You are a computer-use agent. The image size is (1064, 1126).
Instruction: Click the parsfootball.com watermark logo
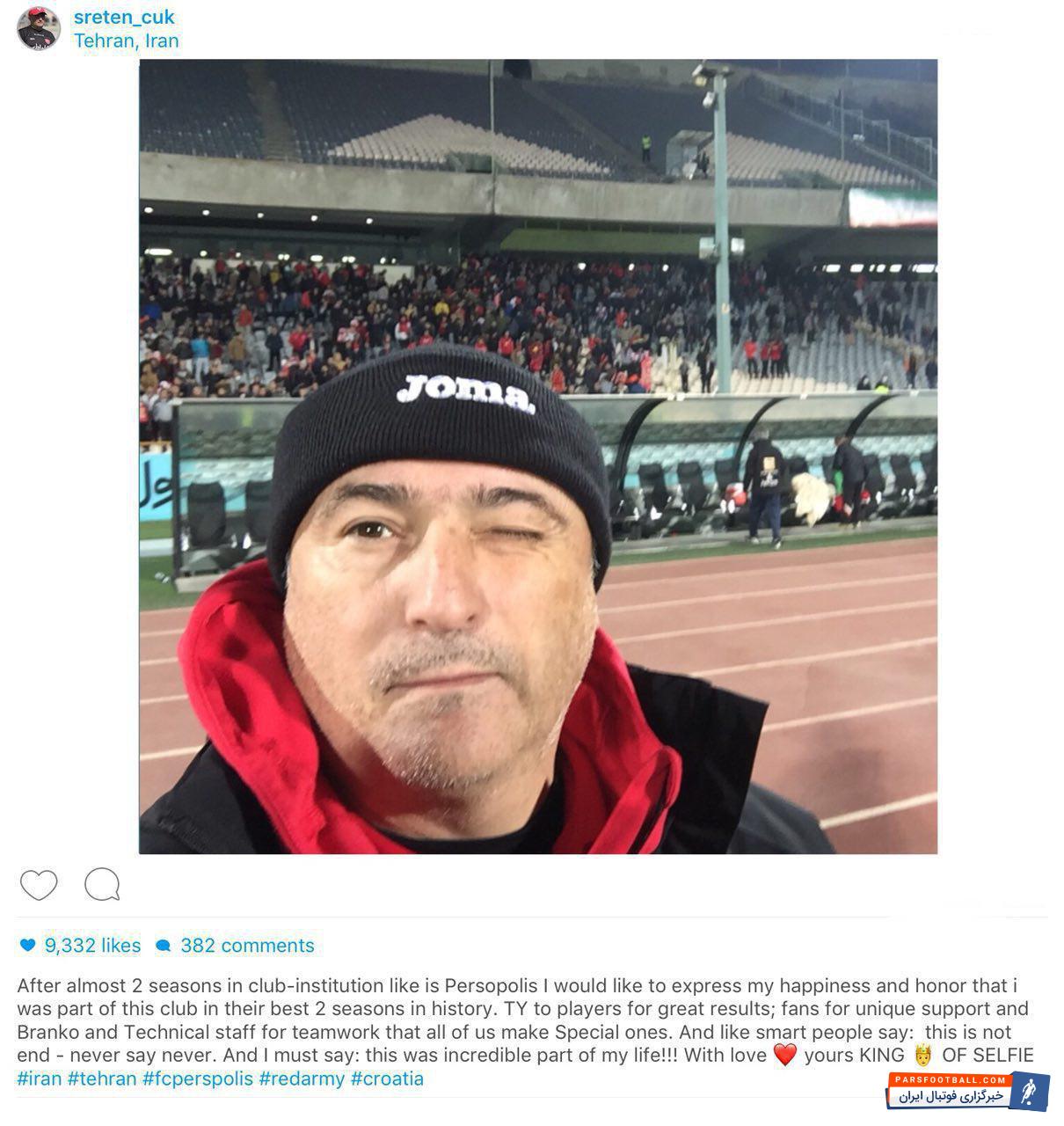(x=967, y=1091)
